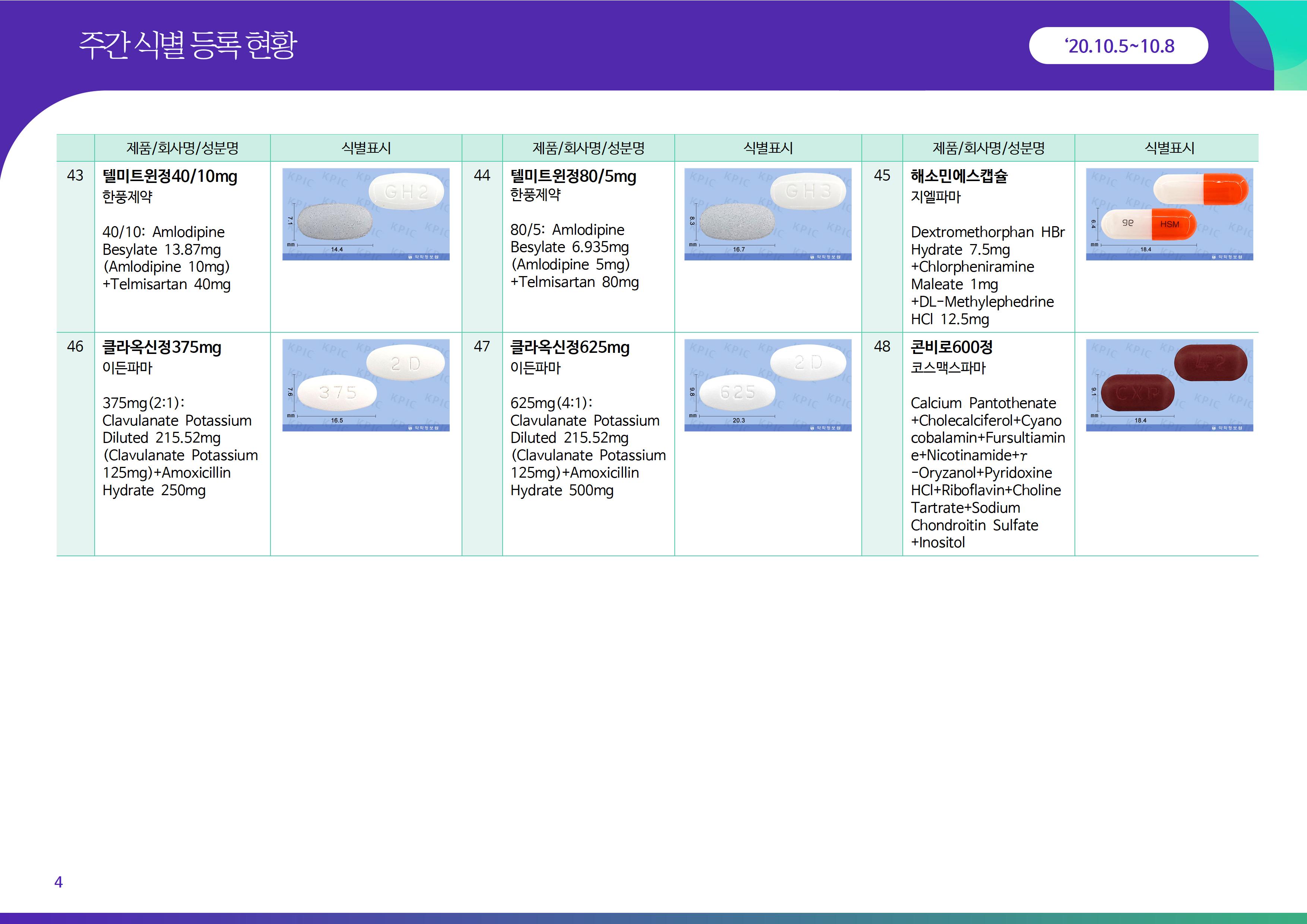Select the product name 해소민에스캡슐
1307x924 pixels.
pos(959,177)
